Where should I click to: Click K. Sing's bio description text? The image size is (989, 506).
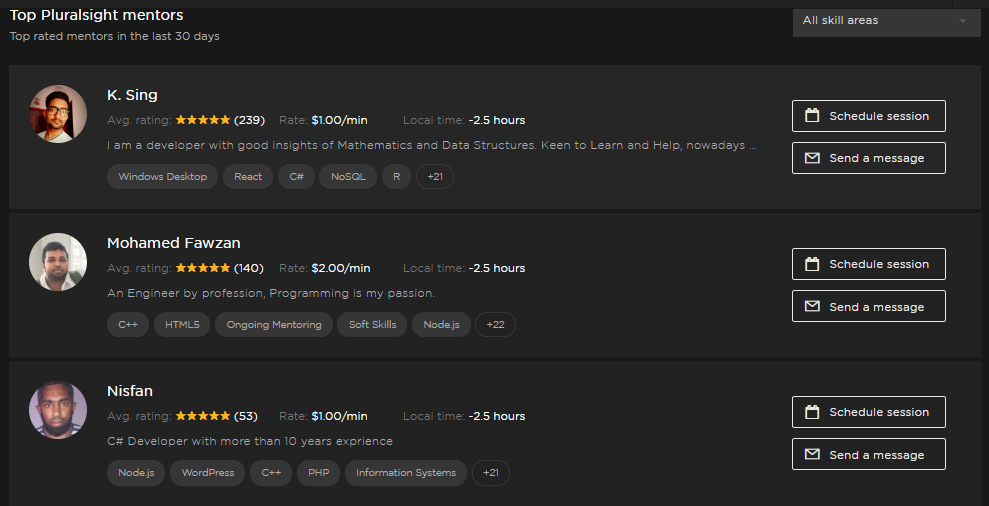tap(431, 145)
